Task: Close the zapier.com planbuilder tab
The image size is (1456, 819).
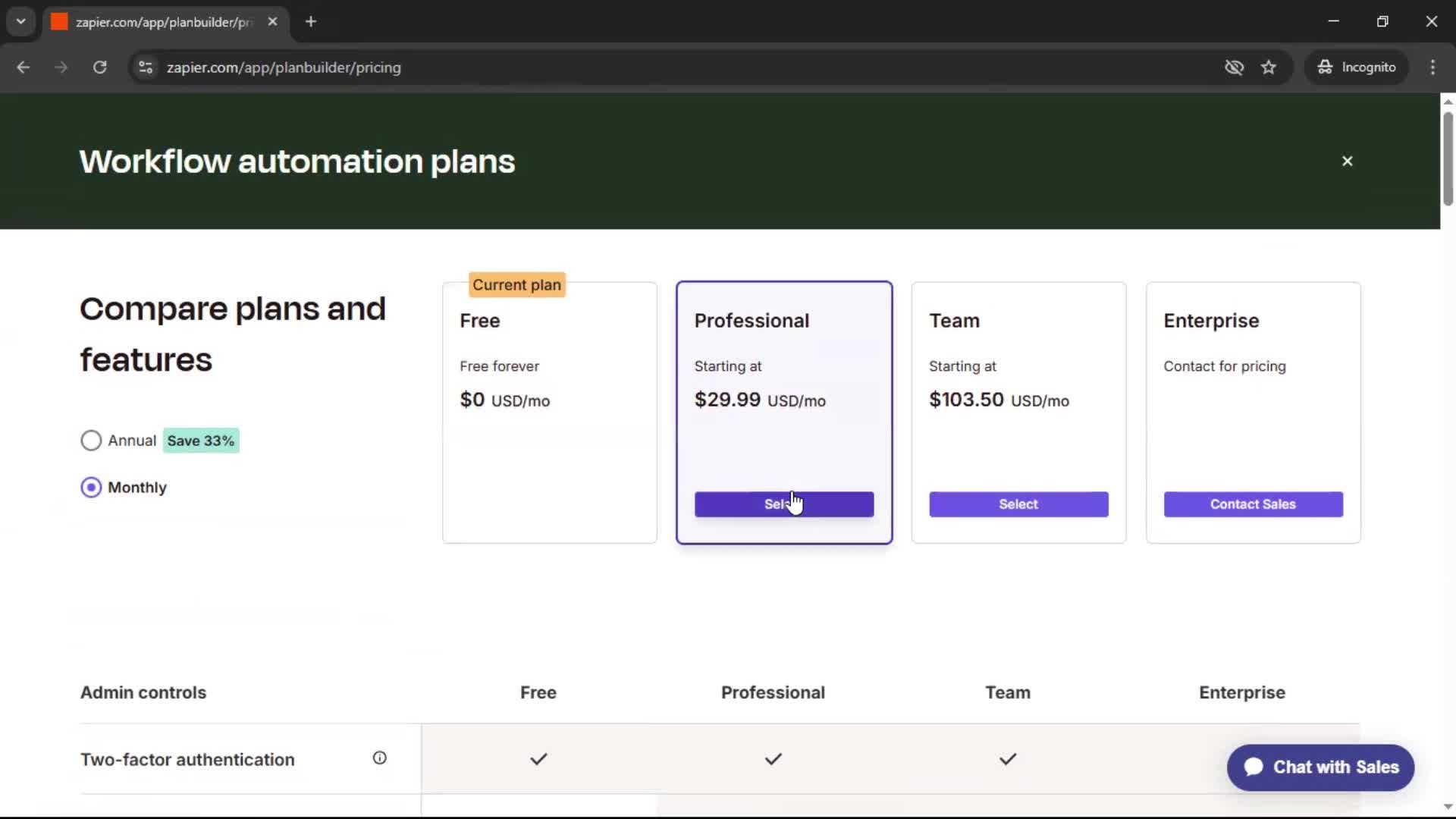Action: coord(272,22)
